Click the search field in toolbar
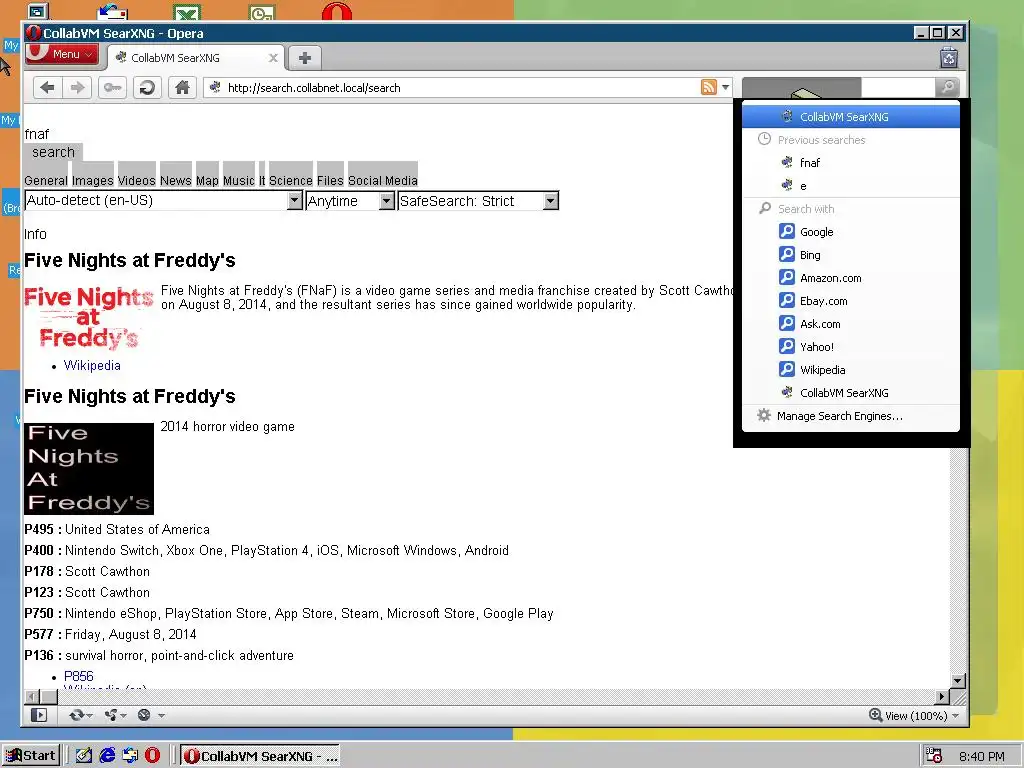Image resolution: width=1024 pixels, height=768 pixels. click(x=898, y=87)
